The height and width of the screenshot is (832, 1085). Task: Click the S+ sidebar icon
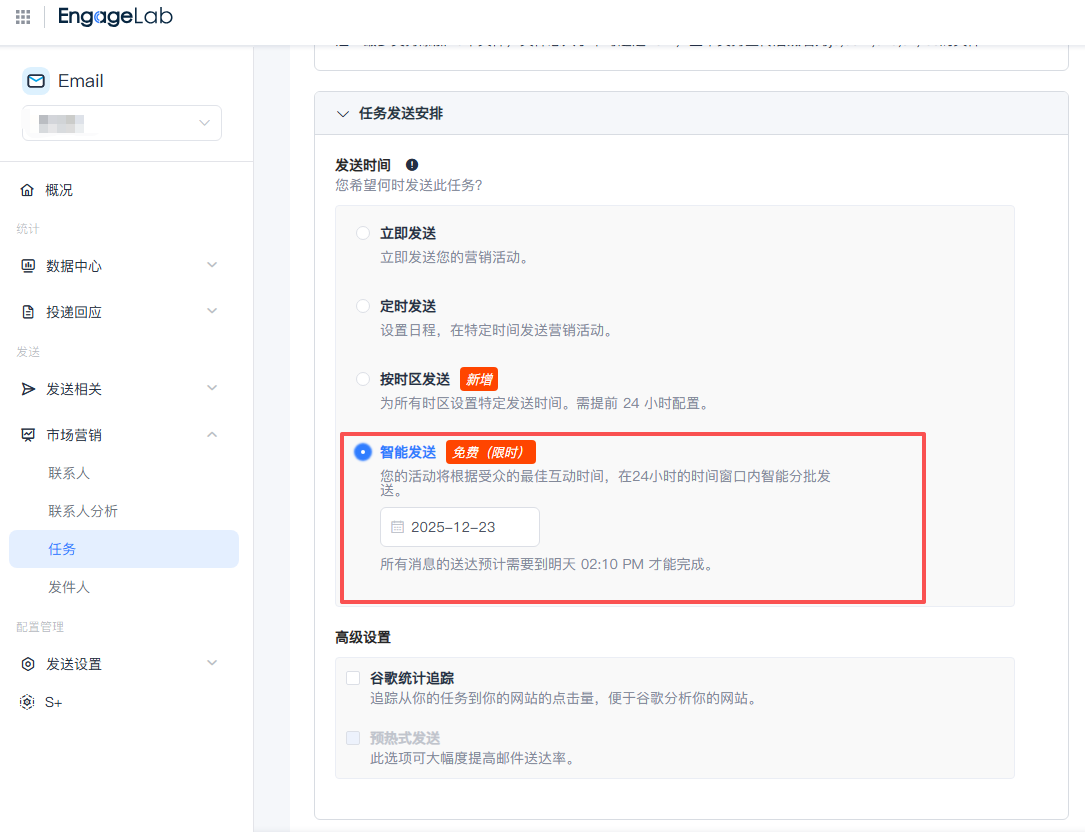pos(28,702)
